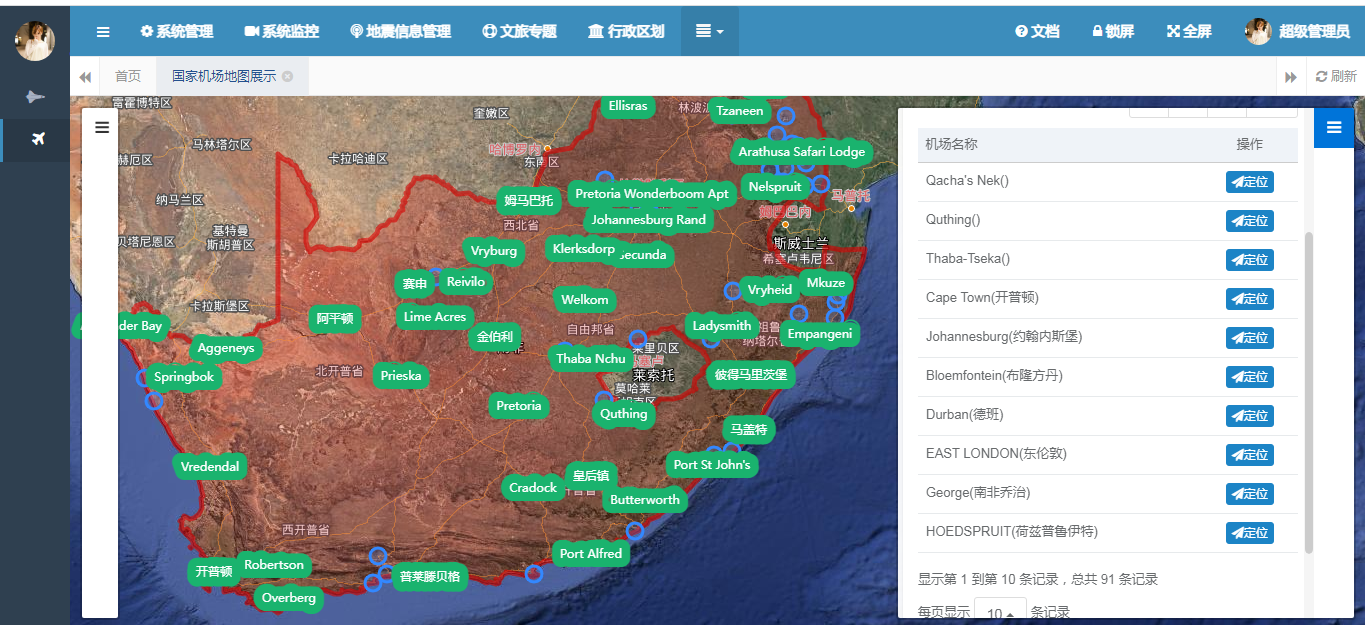Switch to fullscreen with 全屏
The image size is (1365, 625).
tap(1189, 32)
